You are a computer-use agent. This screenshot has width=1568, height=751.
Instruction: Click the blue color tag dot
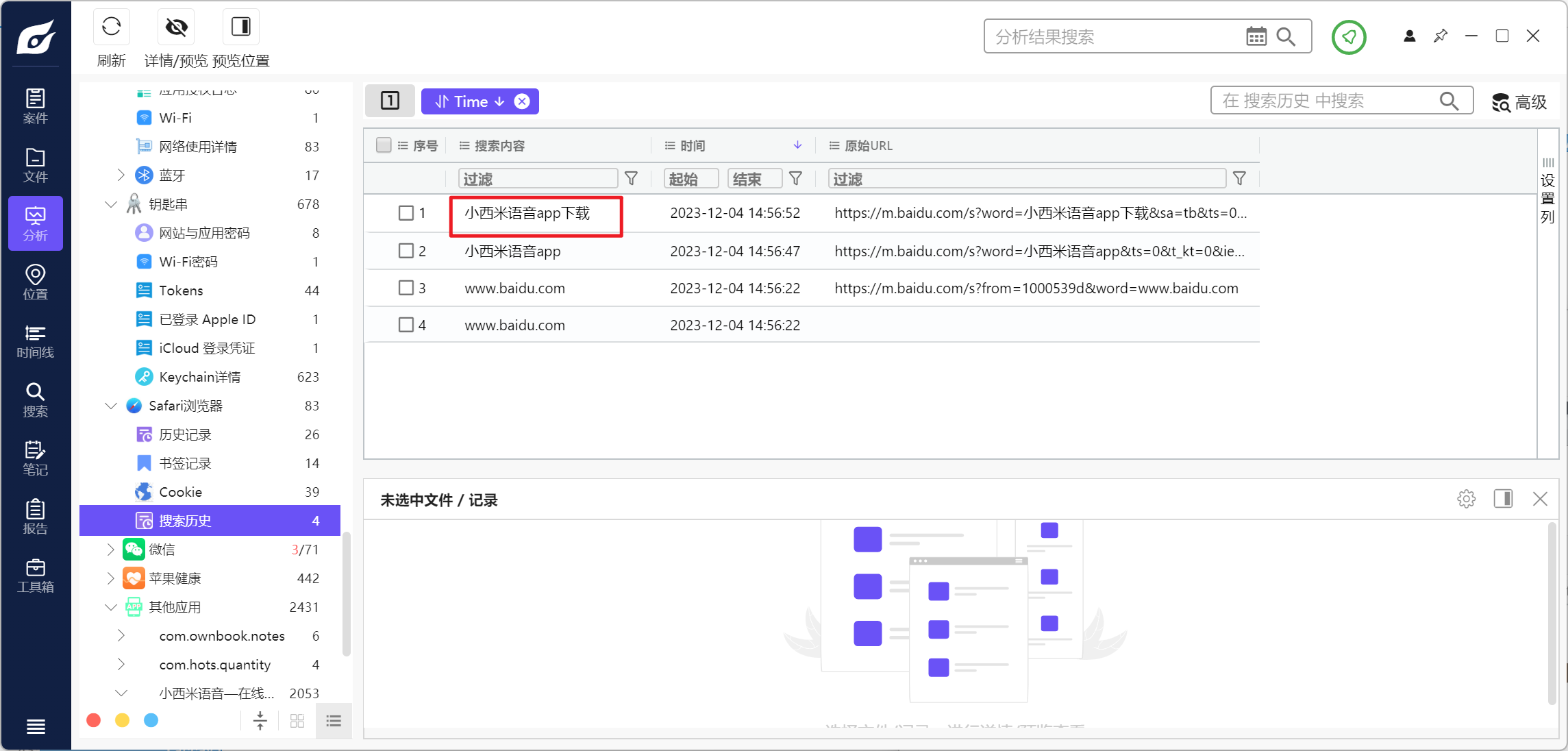click(x=151, y=720)
